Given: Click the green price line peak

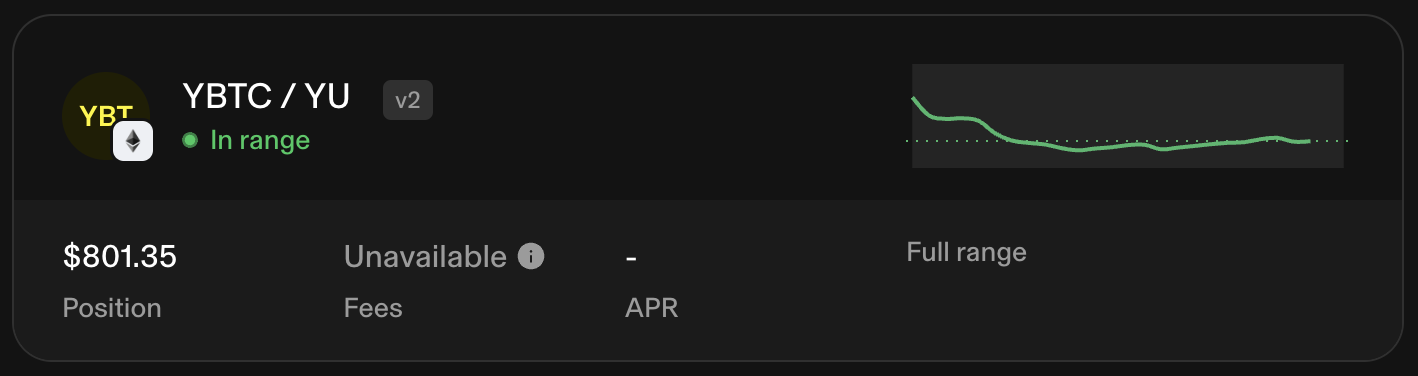Looking at the screenshot, I should pyautogui.click(x=914, y=99).
